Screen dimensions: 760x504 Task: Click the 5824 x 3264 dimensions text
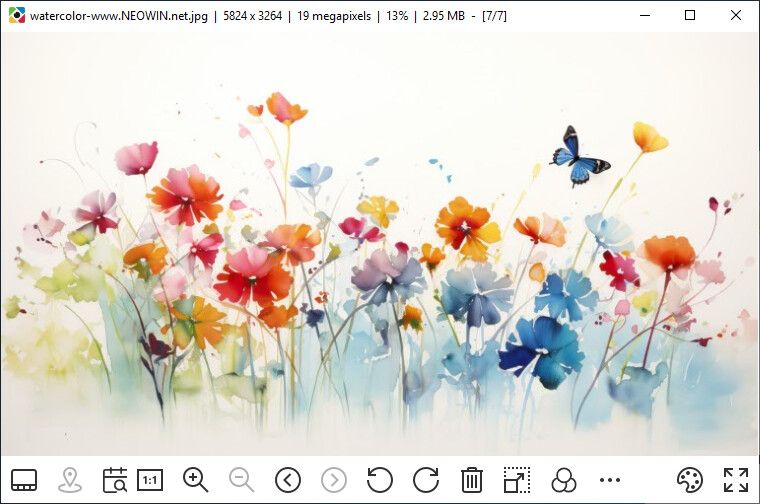pos(253,16)
